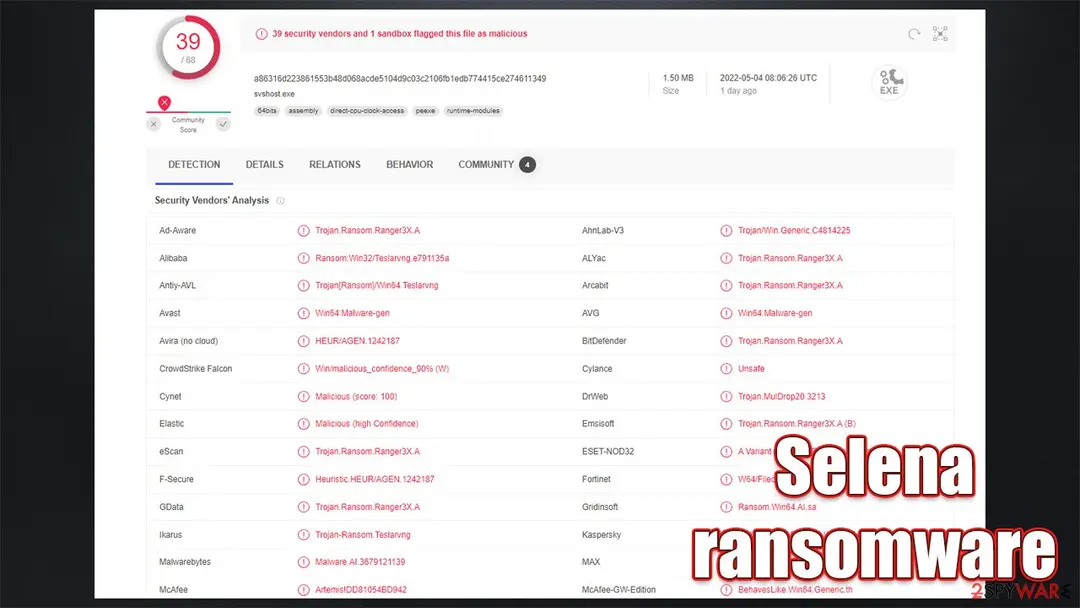Click Malicious (score: 100) result
This screenshot has height=608, width=1080.
(356, 397)
